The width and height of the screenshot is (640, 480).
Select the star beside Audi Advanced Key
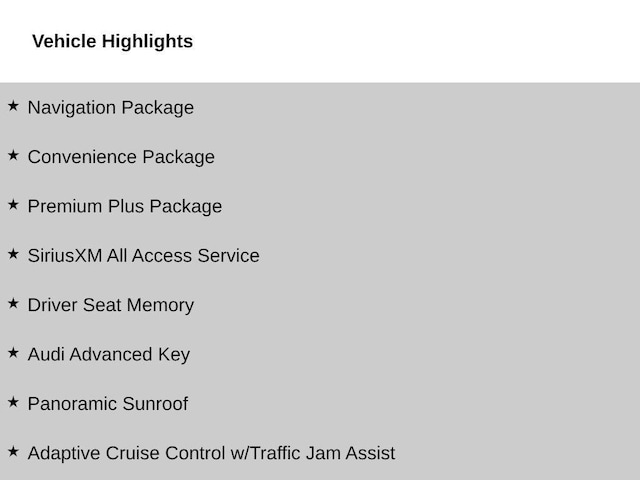[13, 353]
